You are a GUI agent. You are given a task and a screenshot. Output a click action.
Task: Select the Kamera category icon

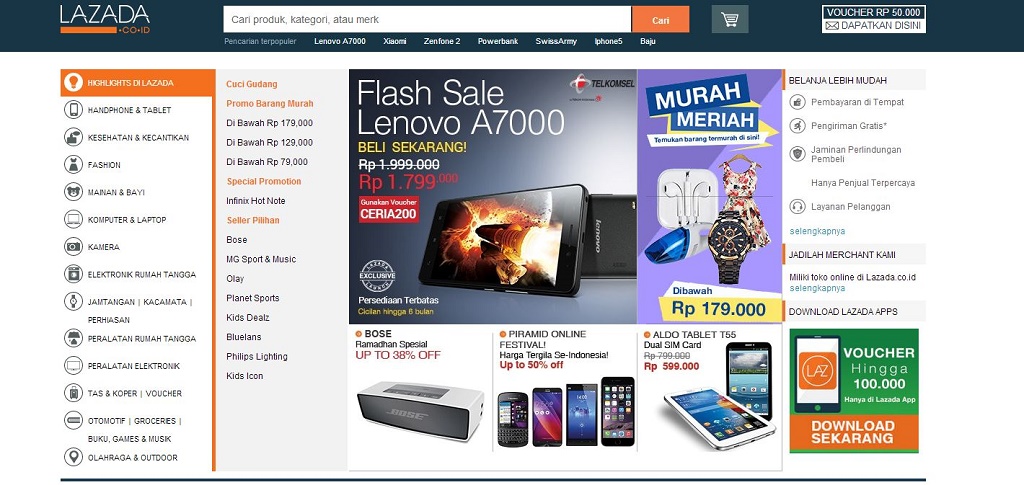click(x=73, y=247)
